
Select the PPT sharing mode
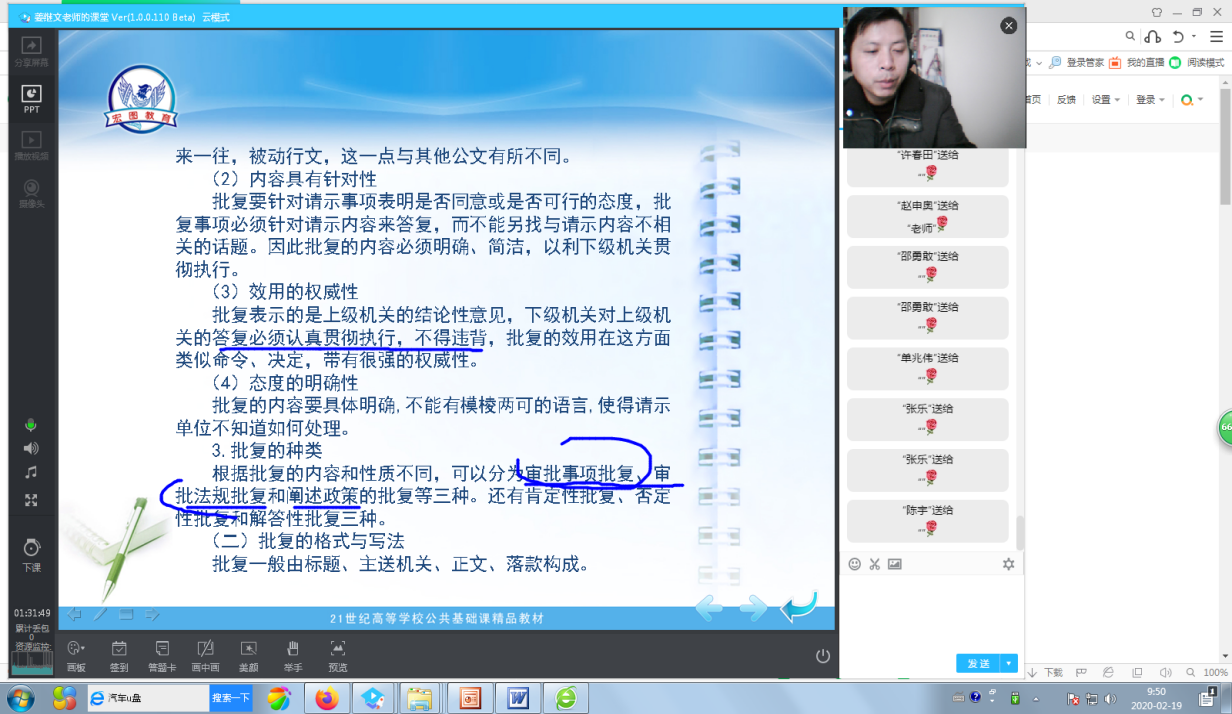coord(32,98)
